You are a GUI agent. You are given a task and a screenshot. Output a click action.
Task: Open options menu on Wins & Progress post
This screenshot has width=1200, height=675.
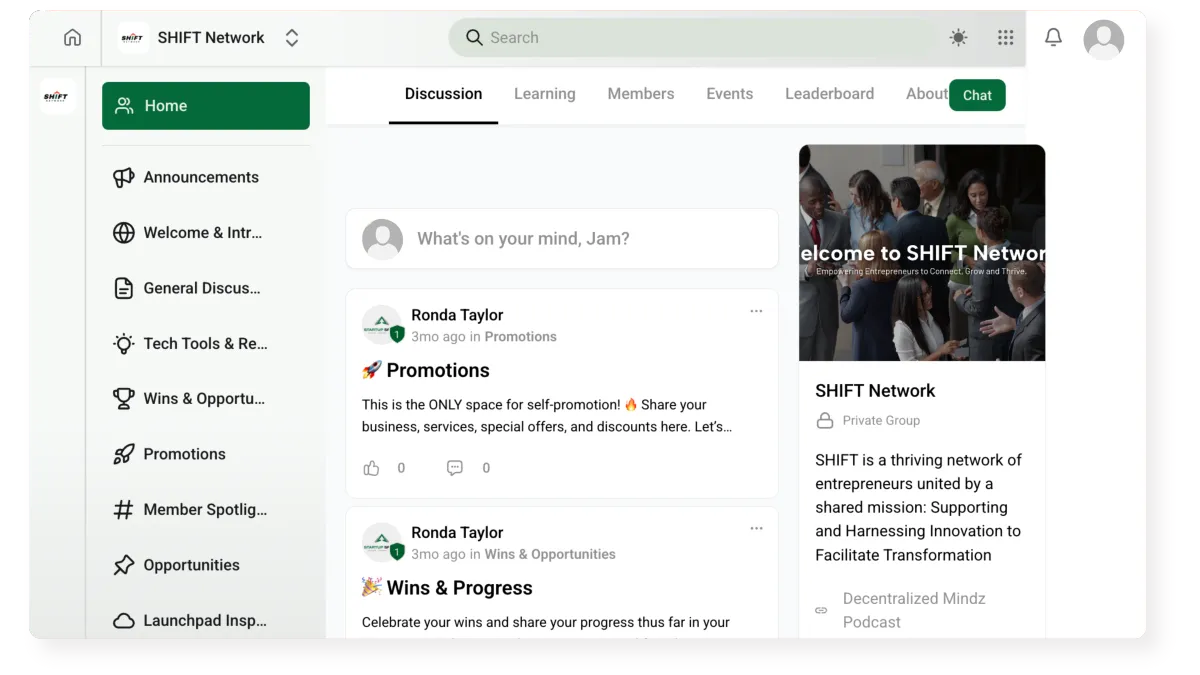coord(756,528)
